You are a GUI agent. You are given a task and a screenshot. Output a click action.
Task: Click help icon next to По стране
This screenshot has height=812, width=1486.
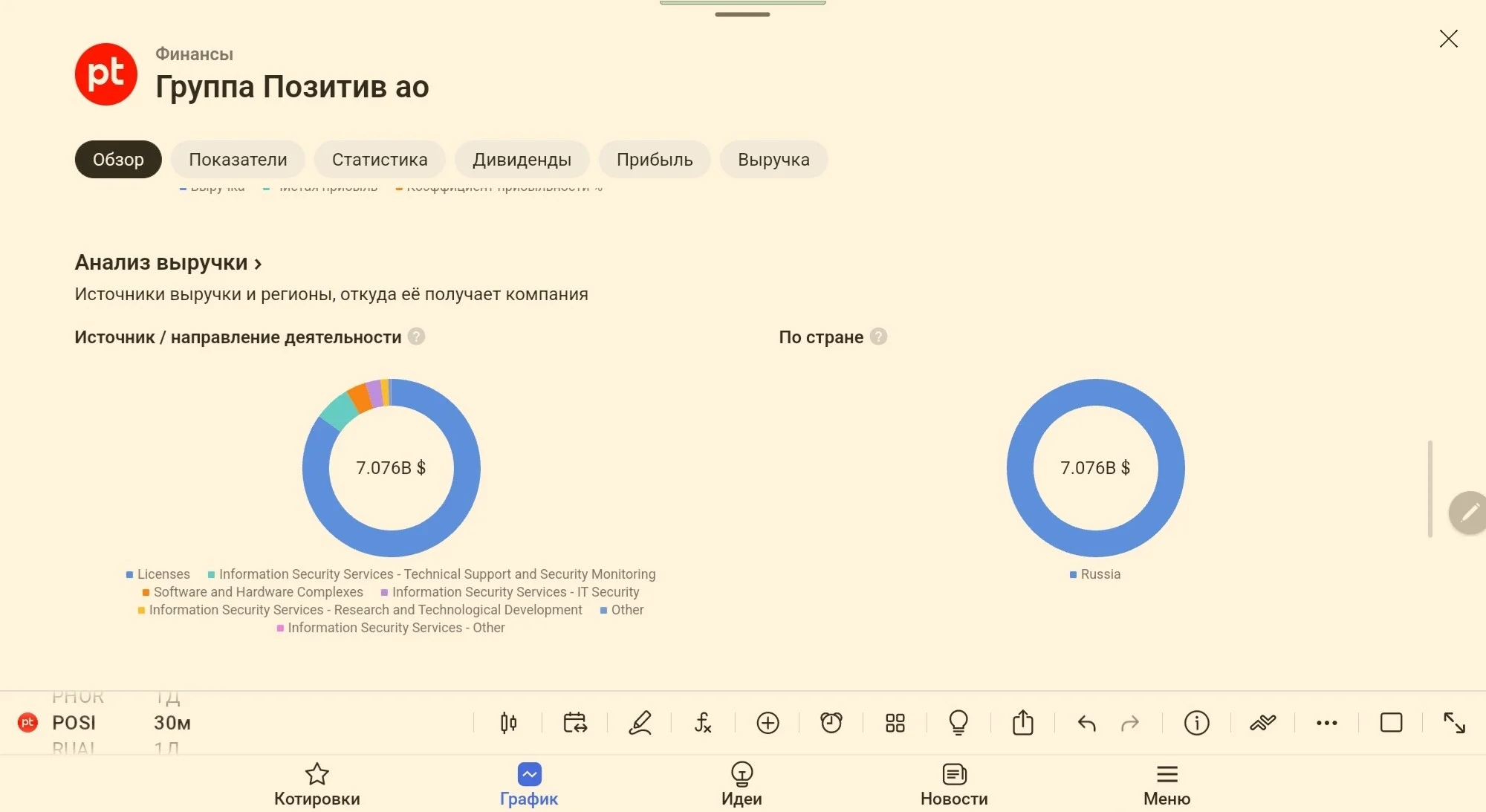point(878,337)
